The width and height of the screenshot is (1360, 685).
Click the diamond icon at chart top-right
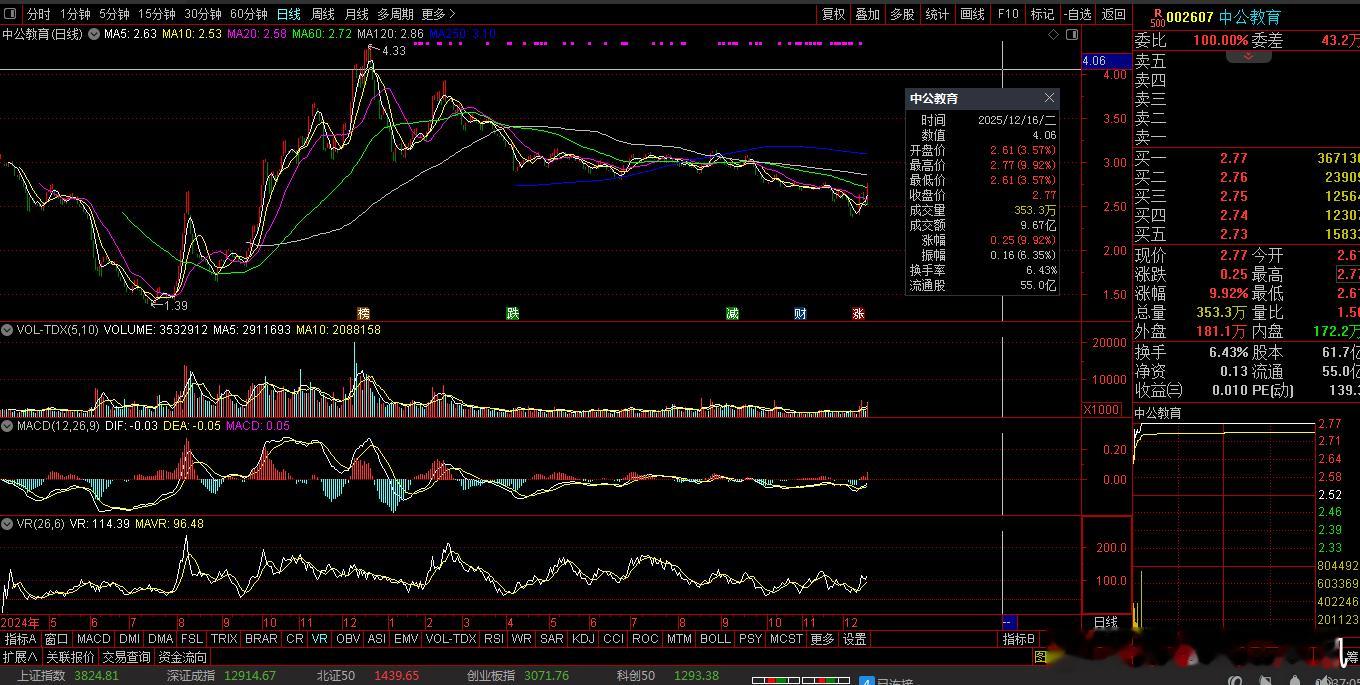(1053, 34)
